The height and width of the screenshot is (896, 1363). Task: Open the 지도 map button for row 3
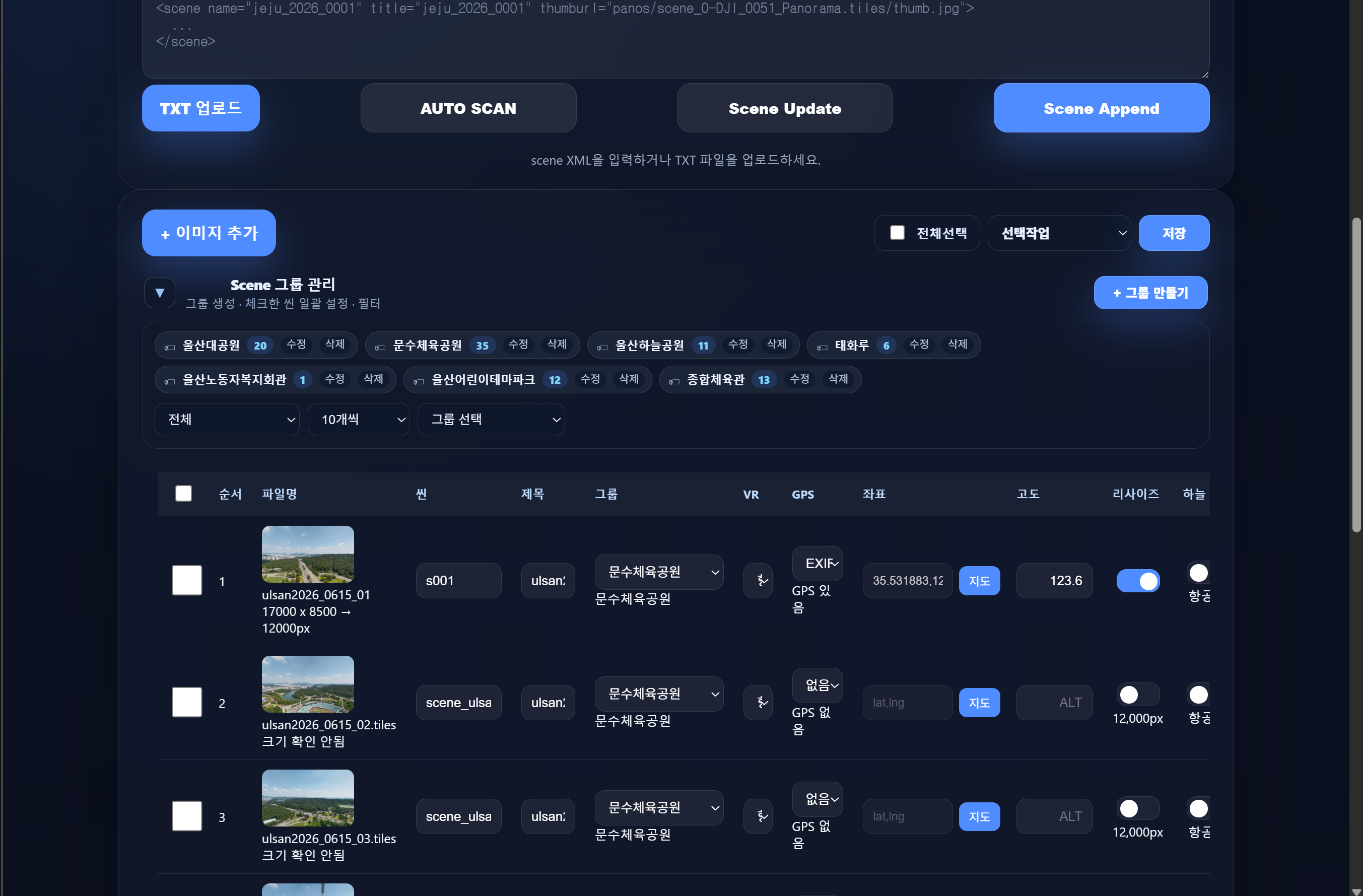click(980, 817)
